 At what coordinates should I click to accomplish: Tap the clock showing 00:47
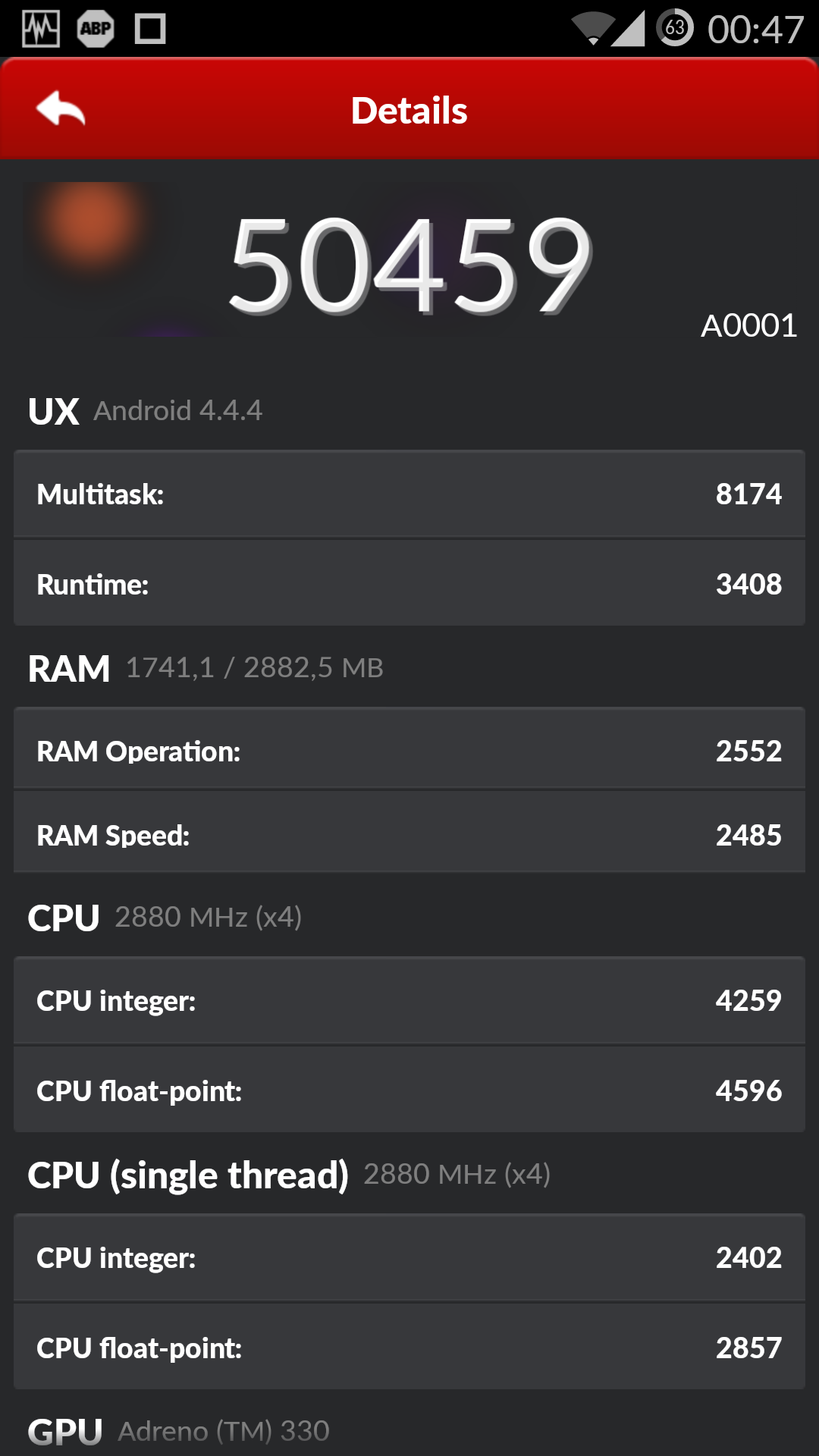pos(755,30)
